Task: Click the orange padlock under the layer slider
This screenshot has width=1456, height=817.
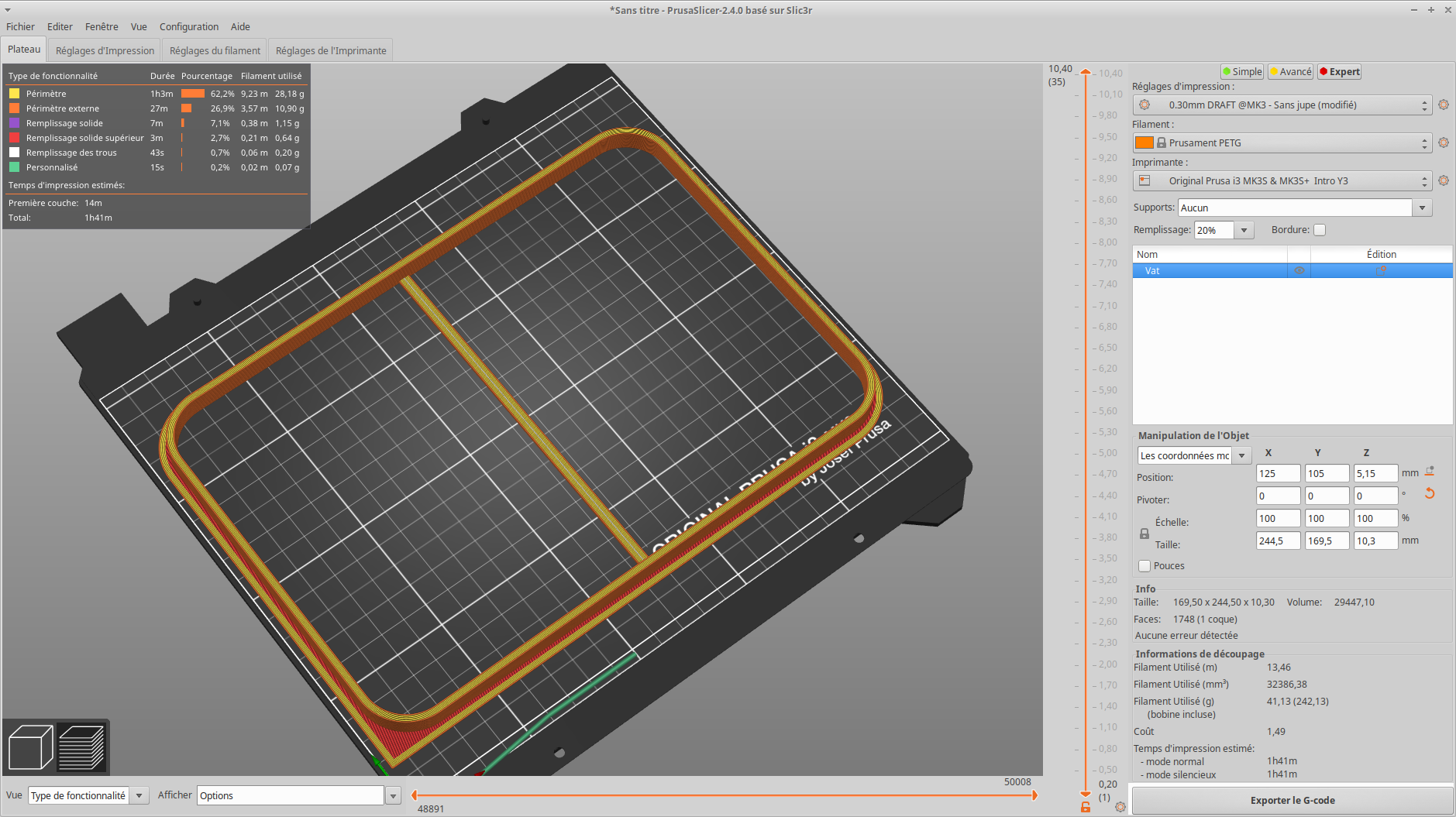Action: coord(1086,807)
